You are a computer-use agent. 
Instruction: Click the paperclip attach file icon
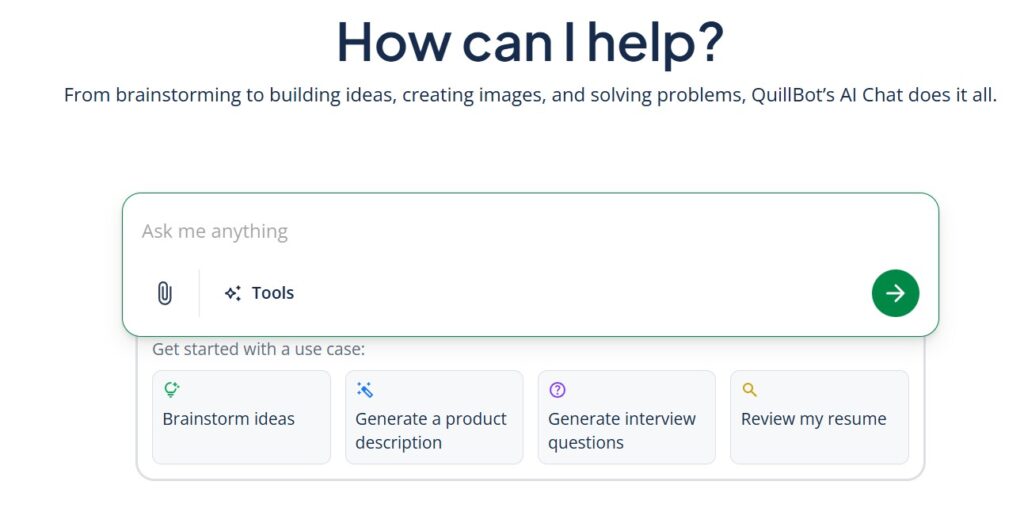tap(165, 293)
